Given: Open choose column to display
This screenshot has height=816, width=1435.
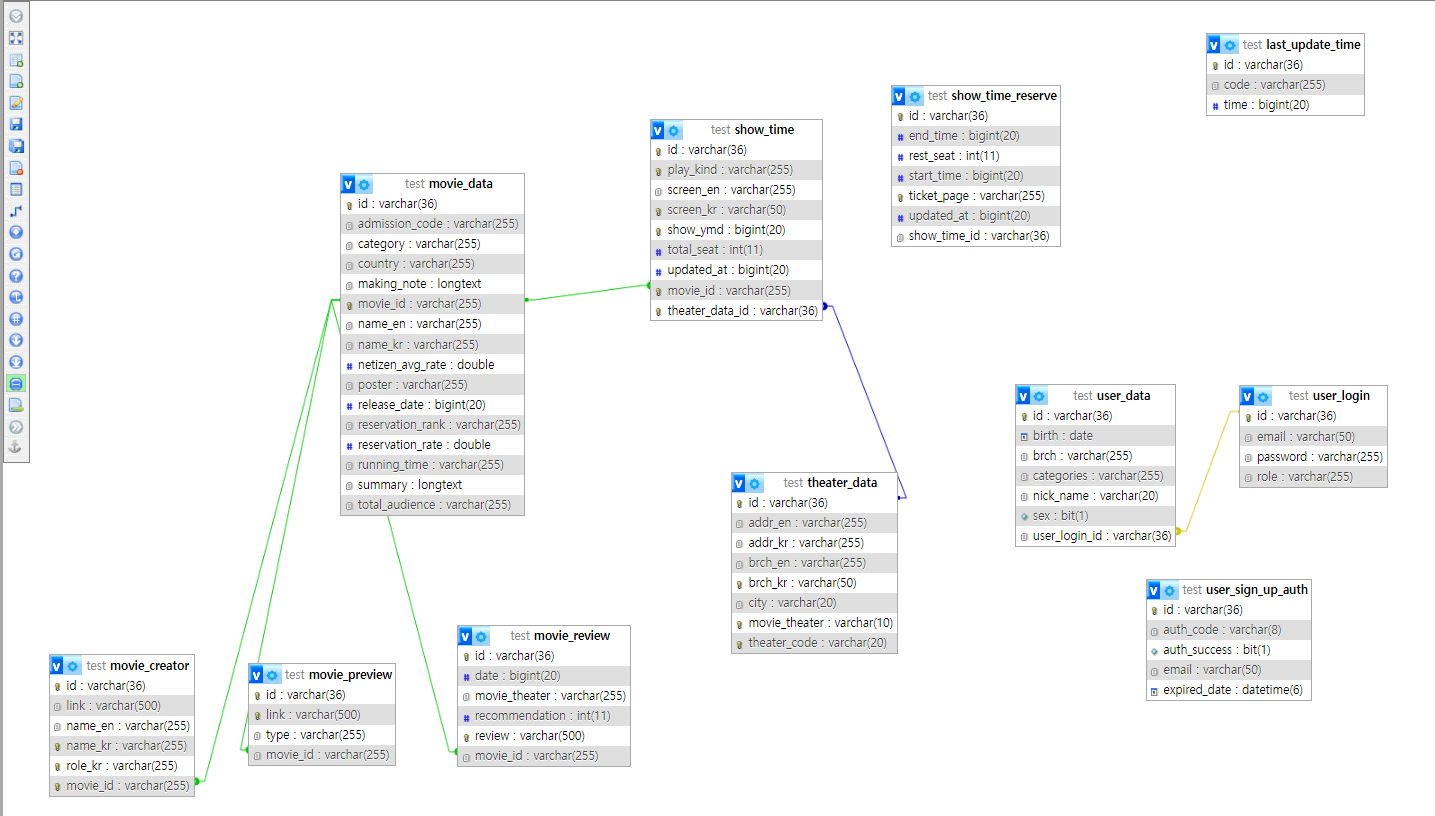Looking at the screenshot, I should point(16,232).
